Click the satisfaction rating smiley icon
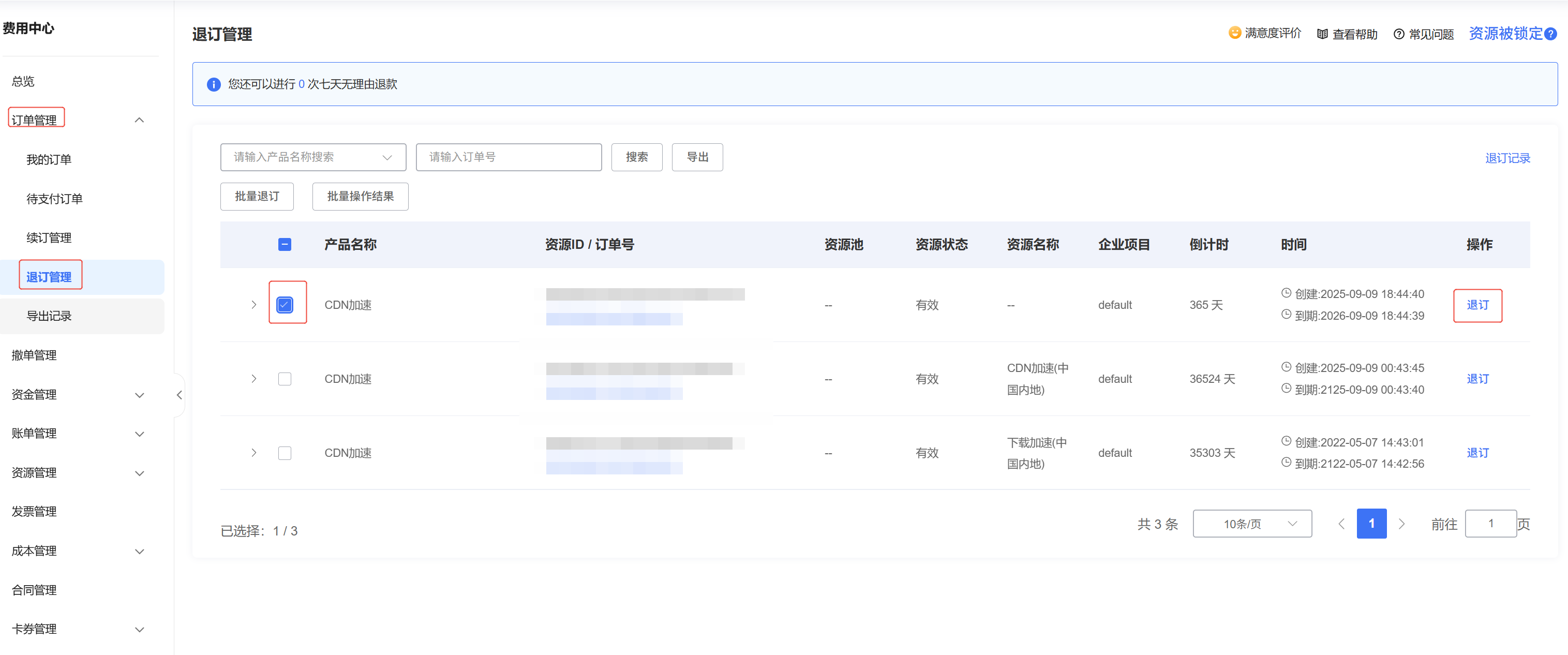1568x655 pixels. tap(1234, 33)
